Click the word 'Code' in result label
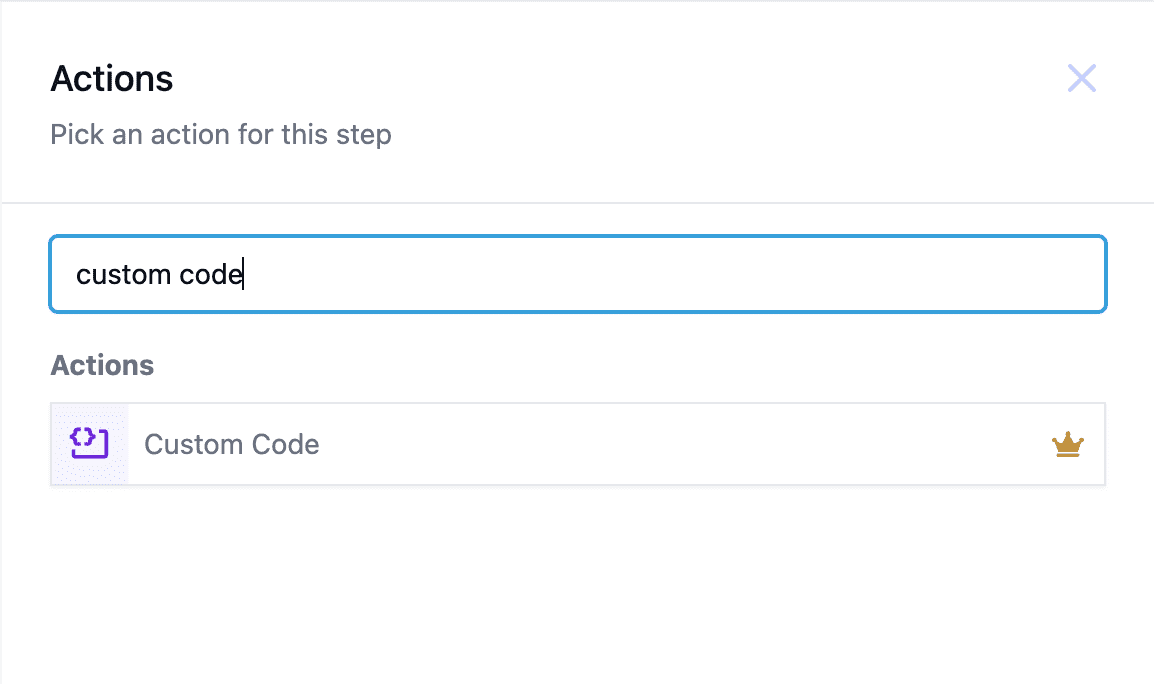Viewport: 1154px width, 684px height. click(x=286, y=444)
